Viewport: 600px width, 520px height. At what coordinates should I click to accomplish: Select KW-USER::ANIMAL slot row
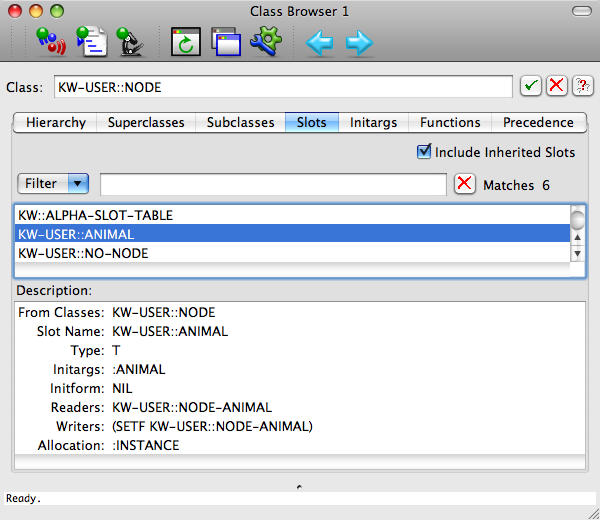292,234
